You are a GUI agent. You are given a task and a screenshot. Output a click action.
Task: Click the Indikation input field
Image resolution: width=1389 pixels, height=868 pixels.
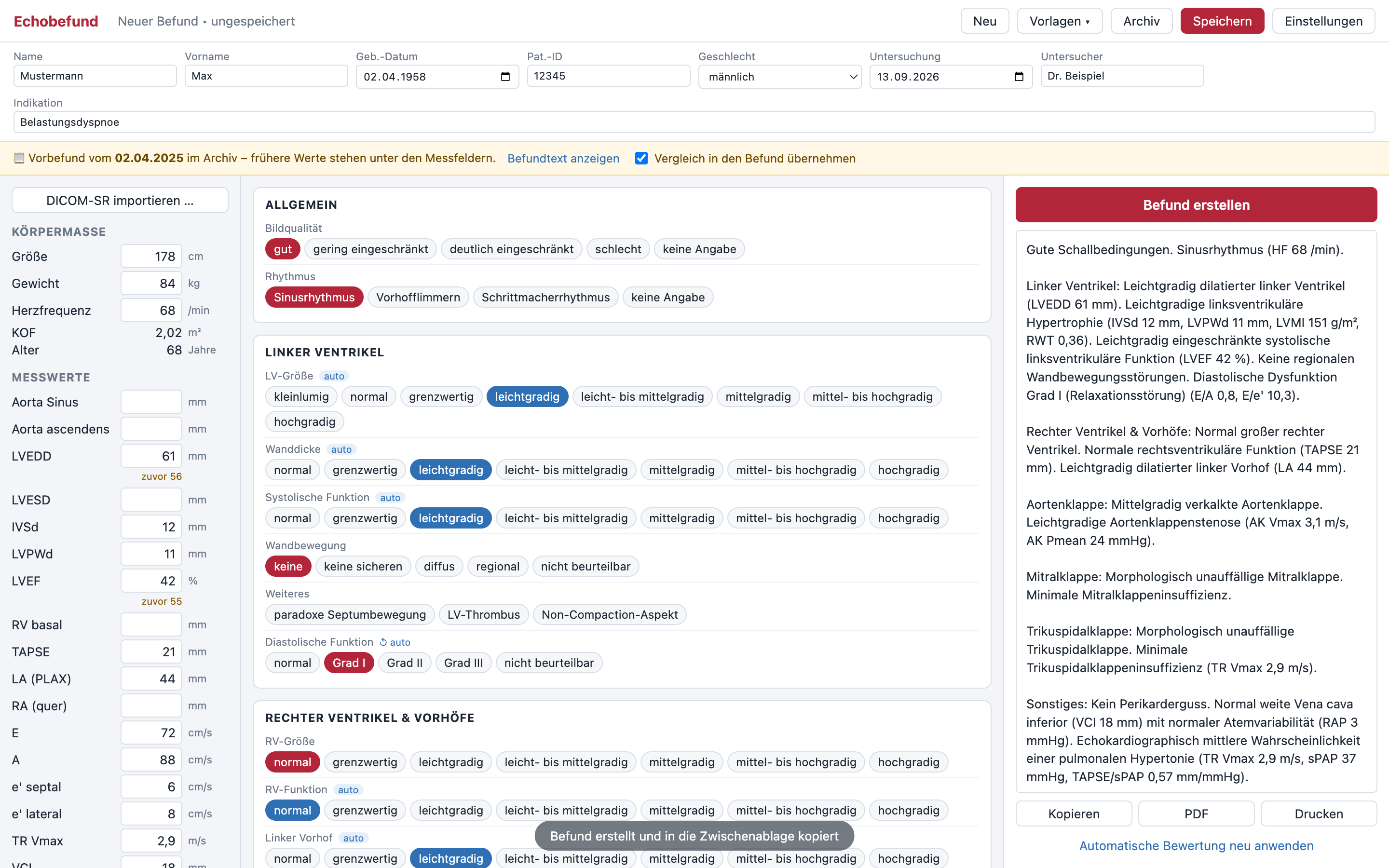[x=694, y=122]
